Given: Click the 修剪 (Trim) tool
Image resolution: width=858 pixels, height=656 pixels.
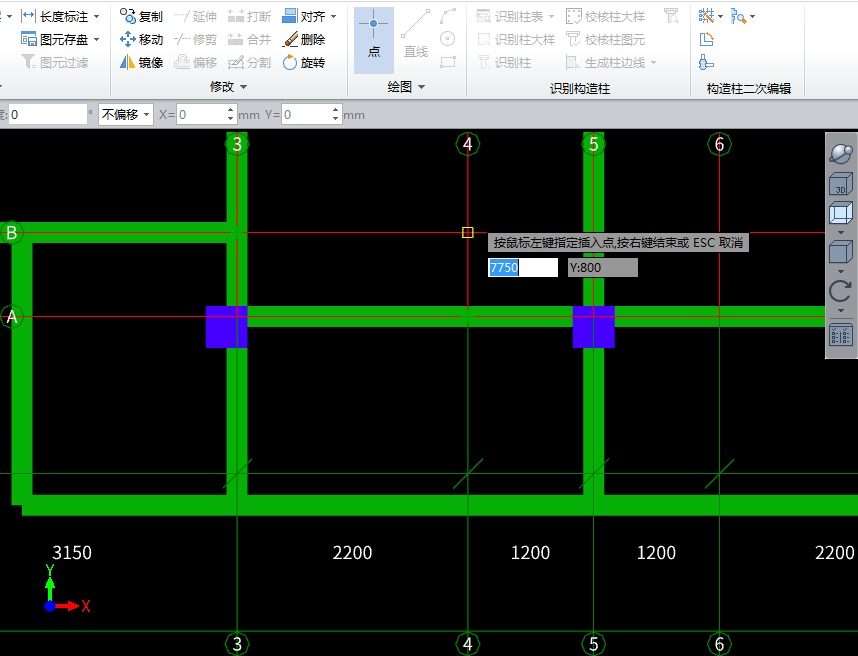Looking at the screenshot, I should pos(195,39).
